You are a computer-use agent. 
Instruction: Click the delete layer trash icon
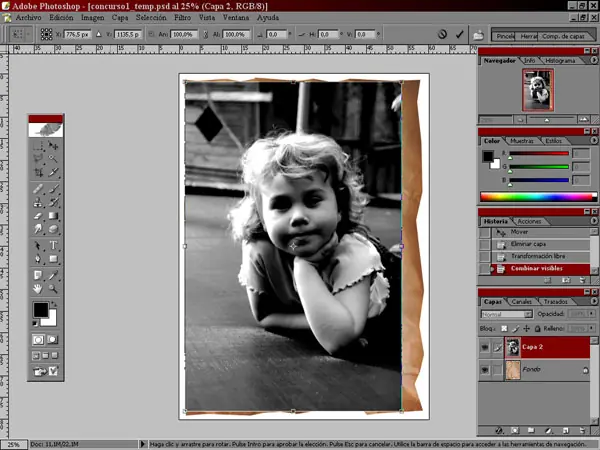(x=584, y=431)
